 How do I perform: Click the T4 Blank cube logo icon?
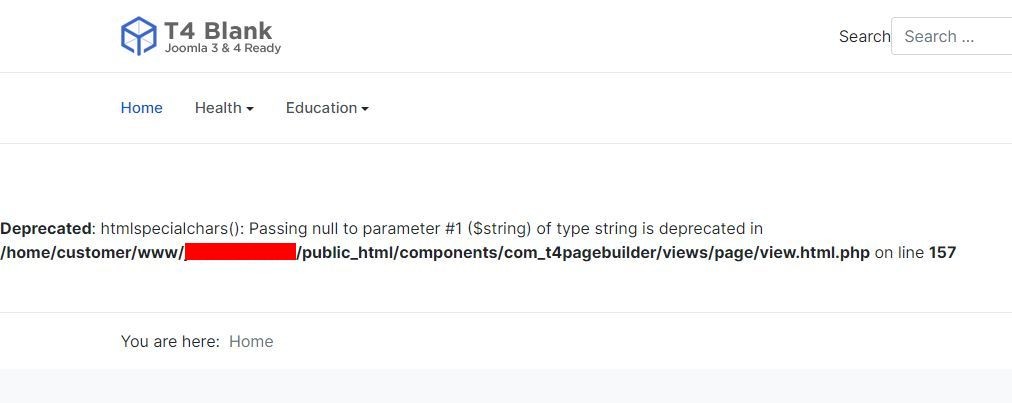[138, 36]
